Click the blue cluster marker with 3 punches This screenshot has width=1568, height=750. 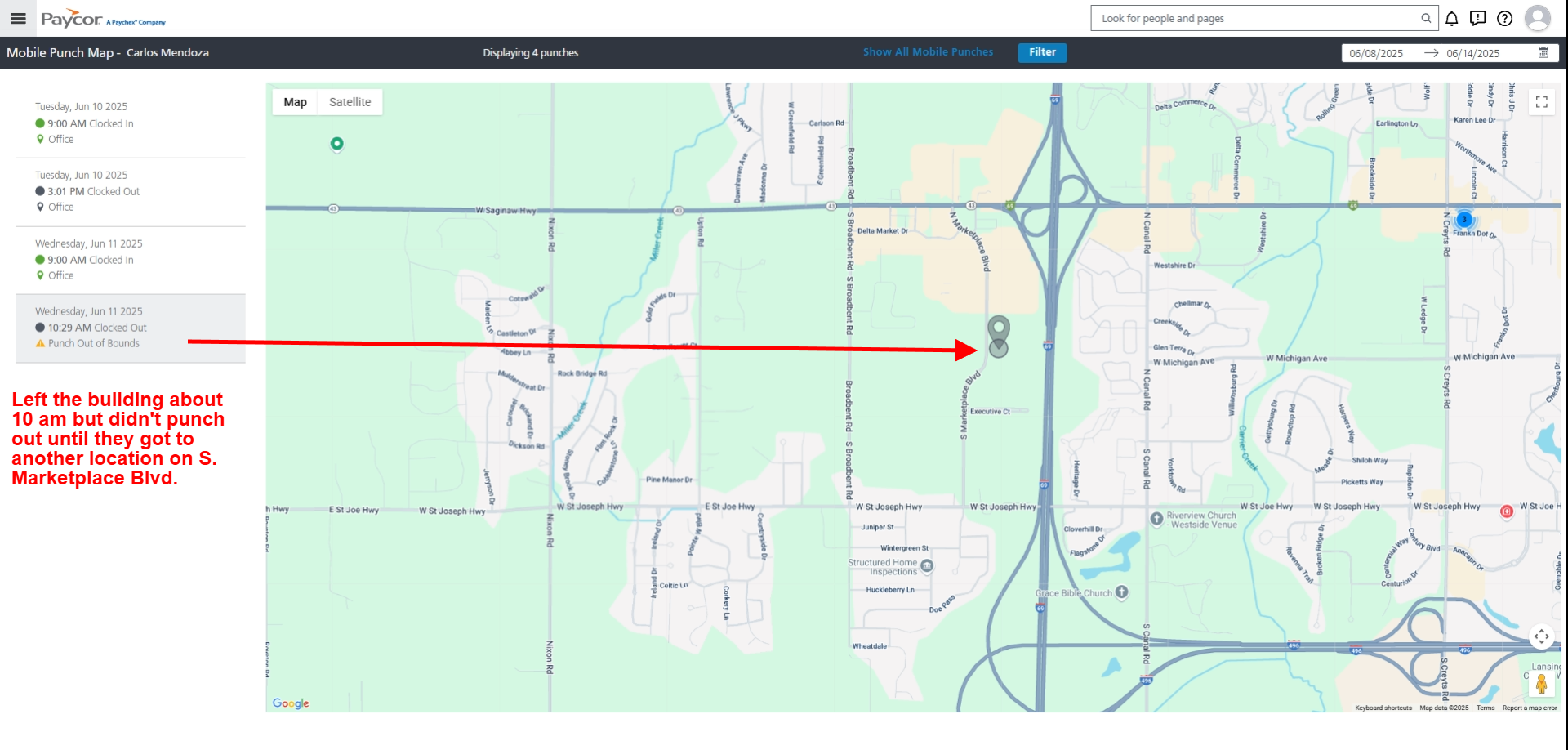[1463, 219]
